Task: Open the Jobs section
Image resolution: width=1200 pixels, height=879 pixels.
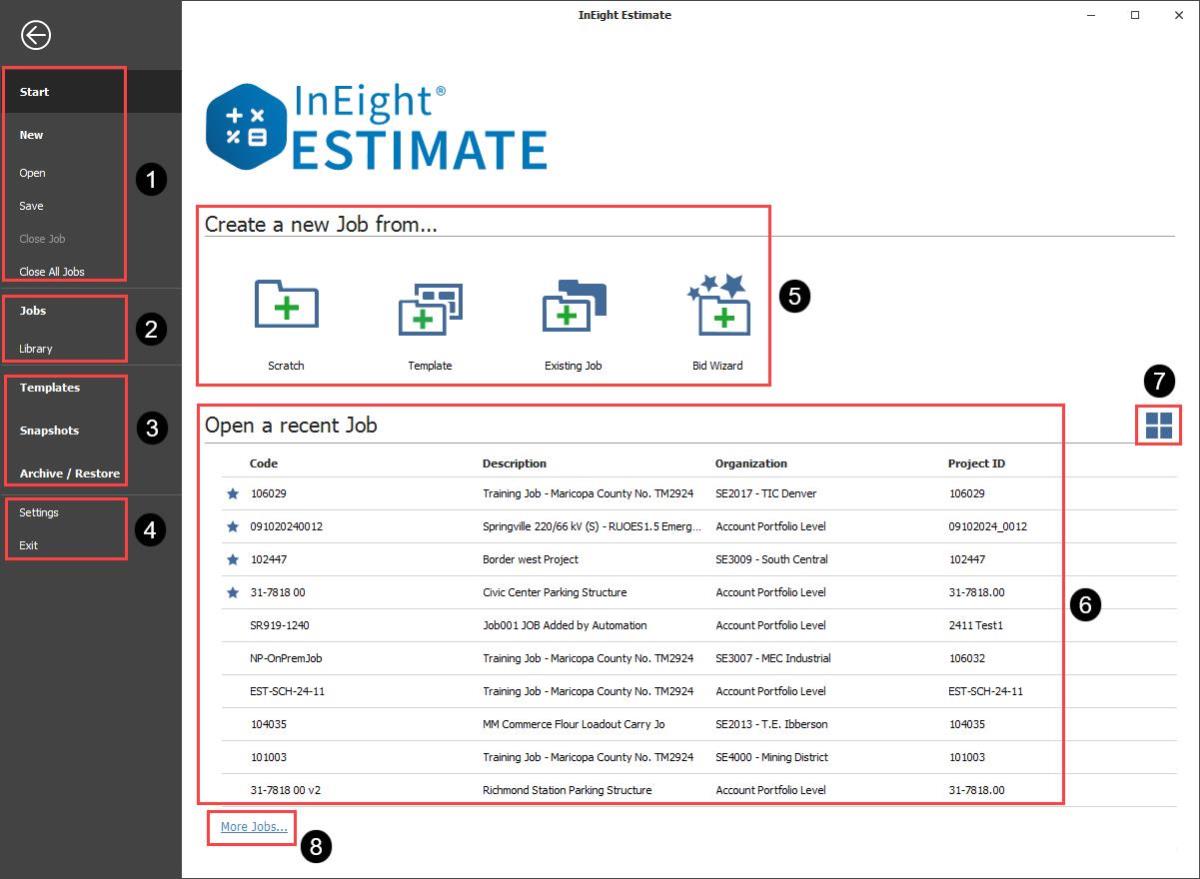Action: [33, 311]
